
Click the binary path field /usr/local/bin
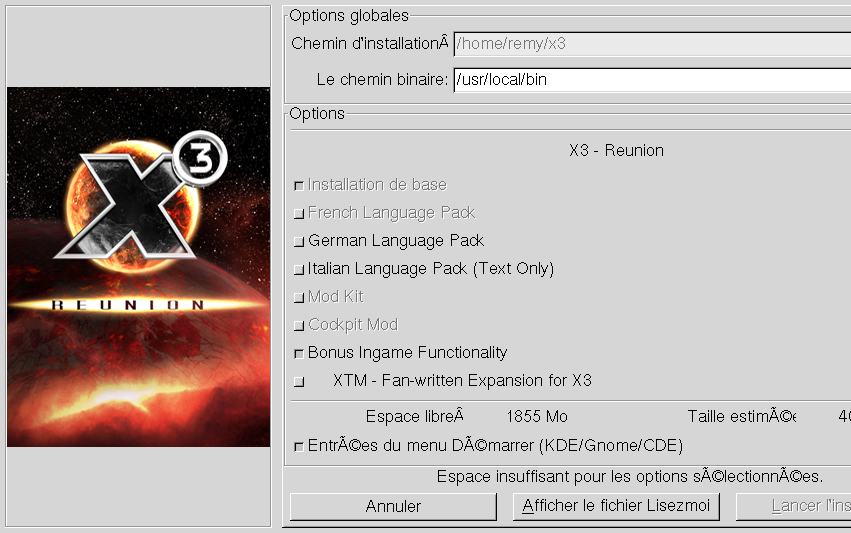point(652,80)
